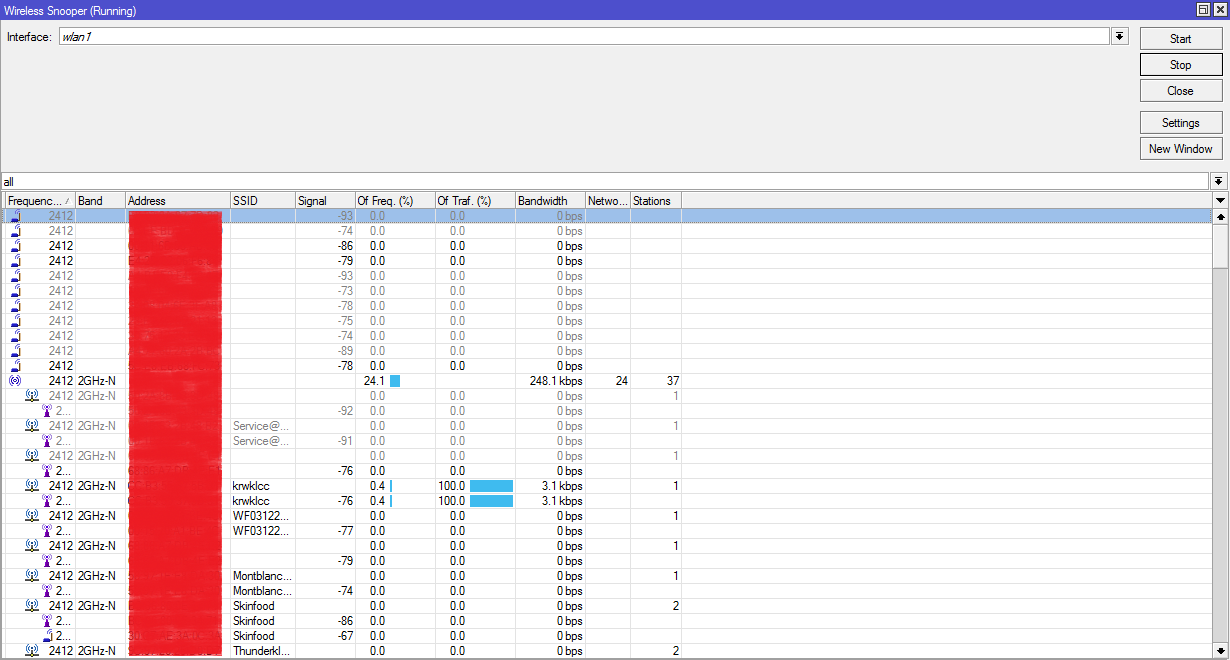Restore the Wireless Snooper window size
The image size is (1230, 660).
1204,9
